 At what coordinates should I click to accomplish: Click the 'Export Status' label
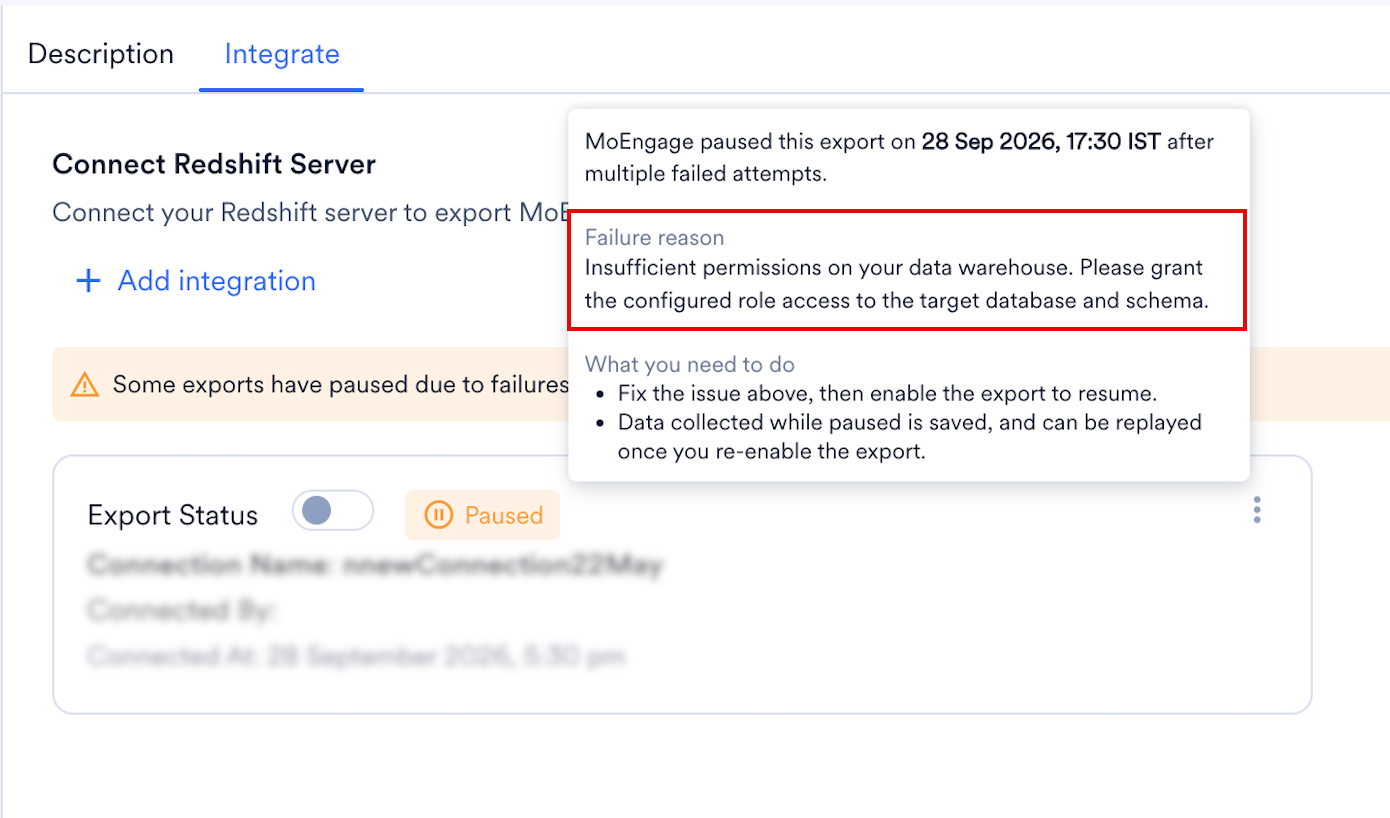pyautogui.click(x=173, y=515)
